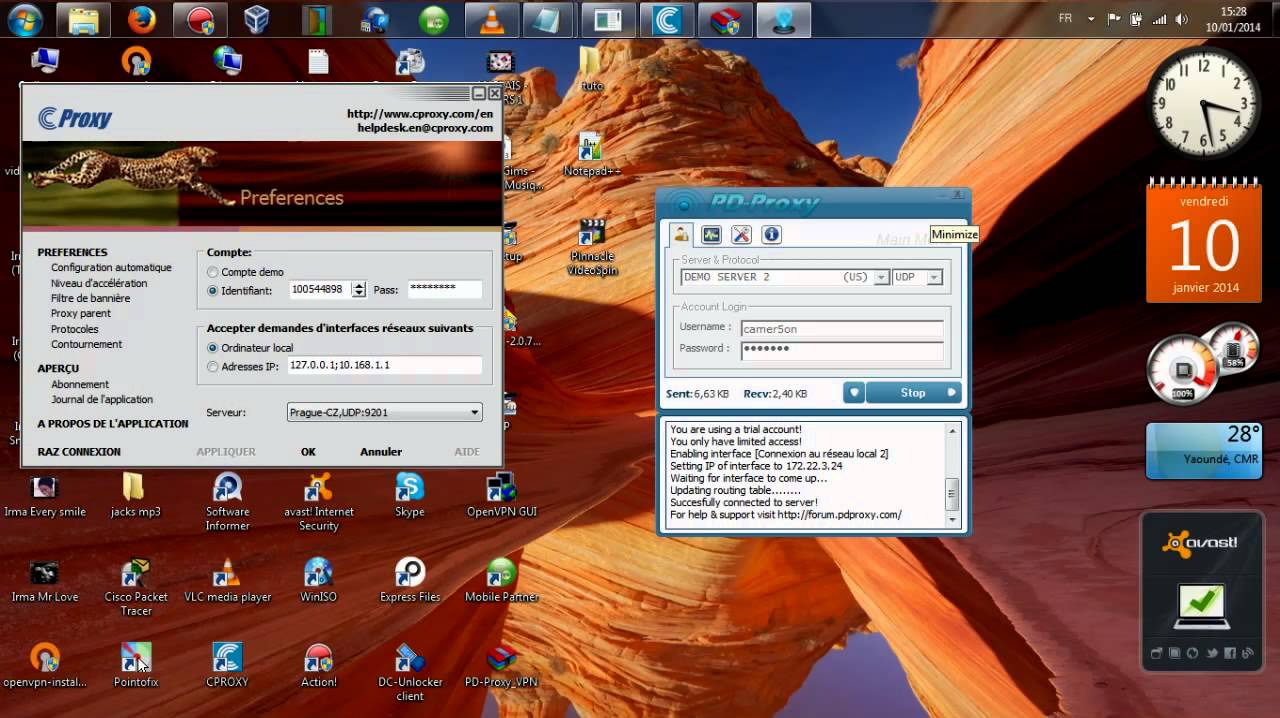Open Abonnement under APERÇU
The height and width of the screenshot is (718, 1280).
click(x=80, y=384)
